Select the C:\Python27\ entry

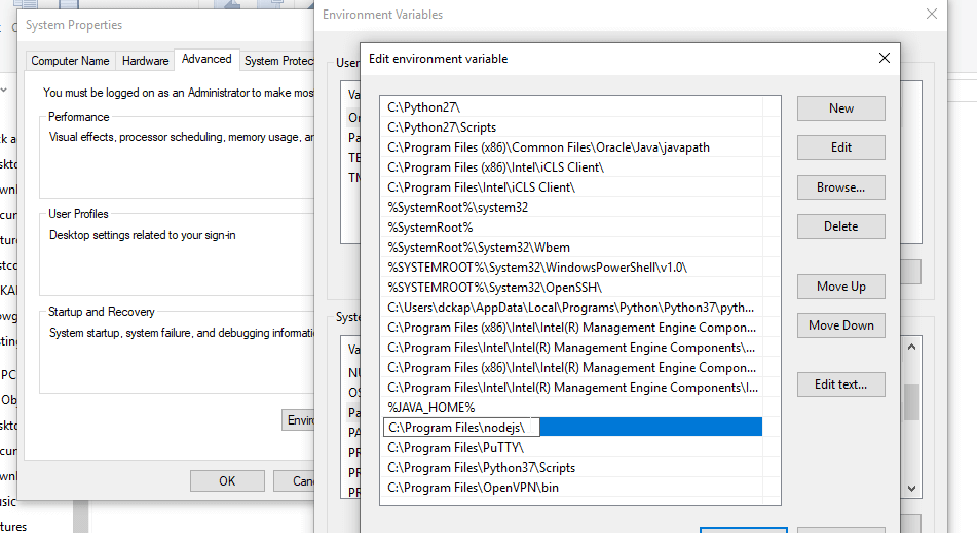[572, 107]
